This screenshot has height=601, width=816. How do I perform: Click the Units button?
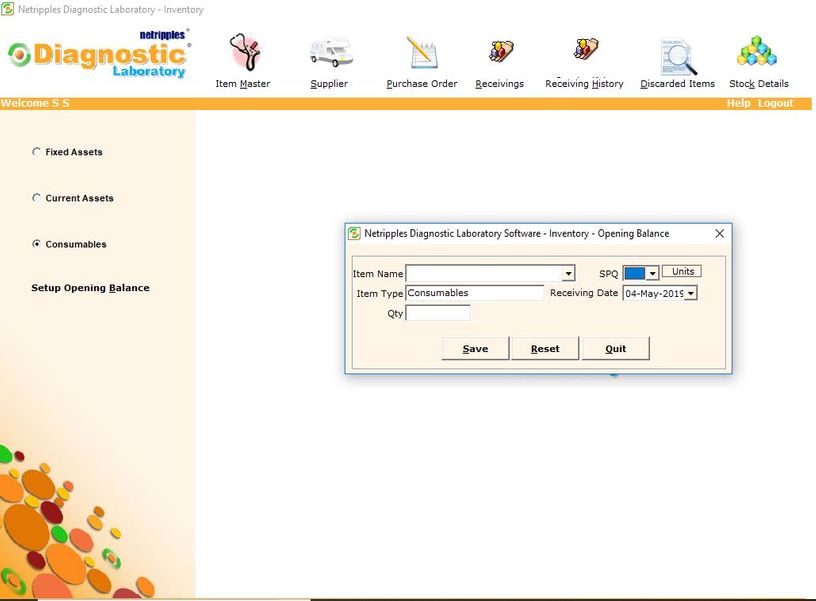click(x=682, y=272)
